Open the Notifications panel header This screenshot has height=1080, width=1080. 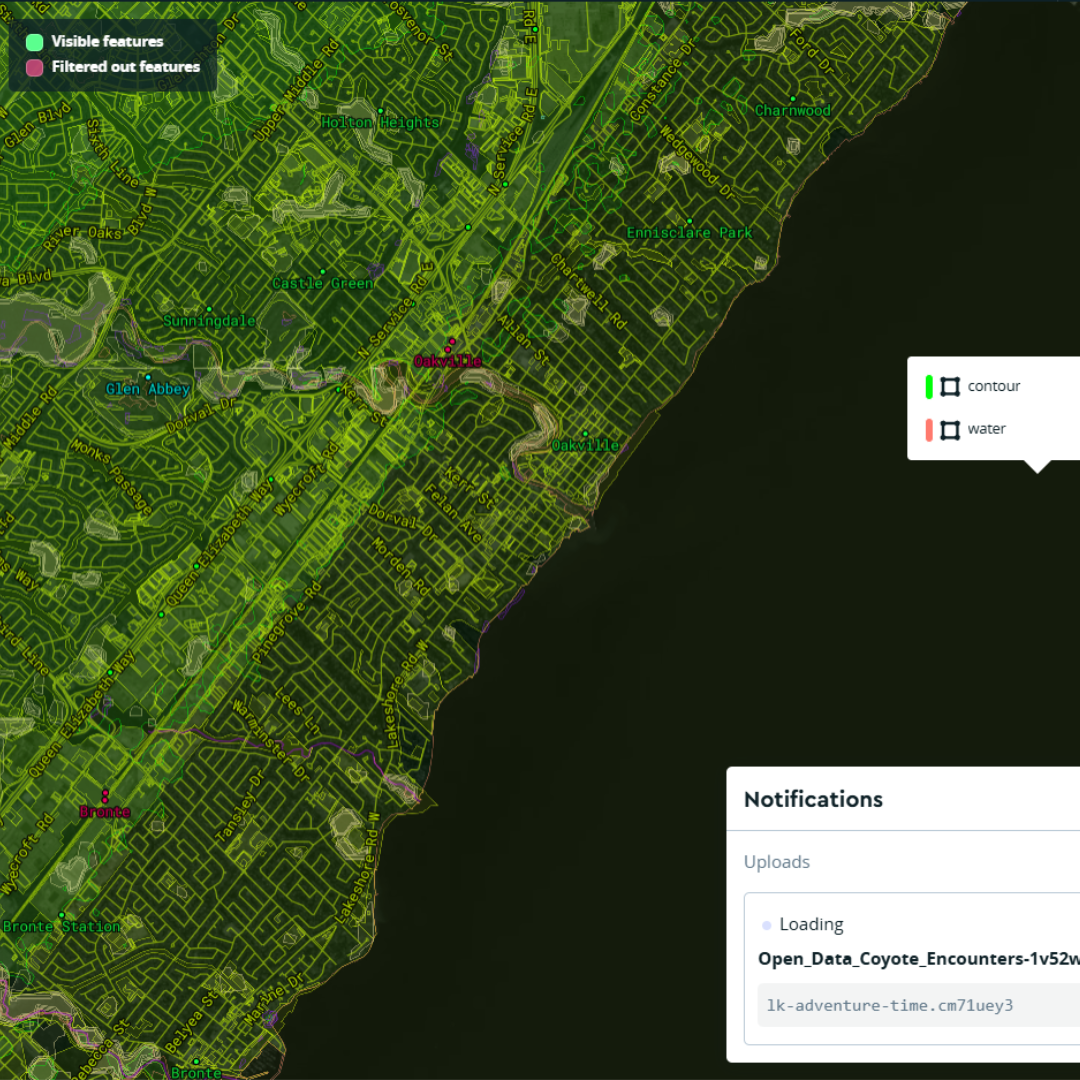coord(813,799)
